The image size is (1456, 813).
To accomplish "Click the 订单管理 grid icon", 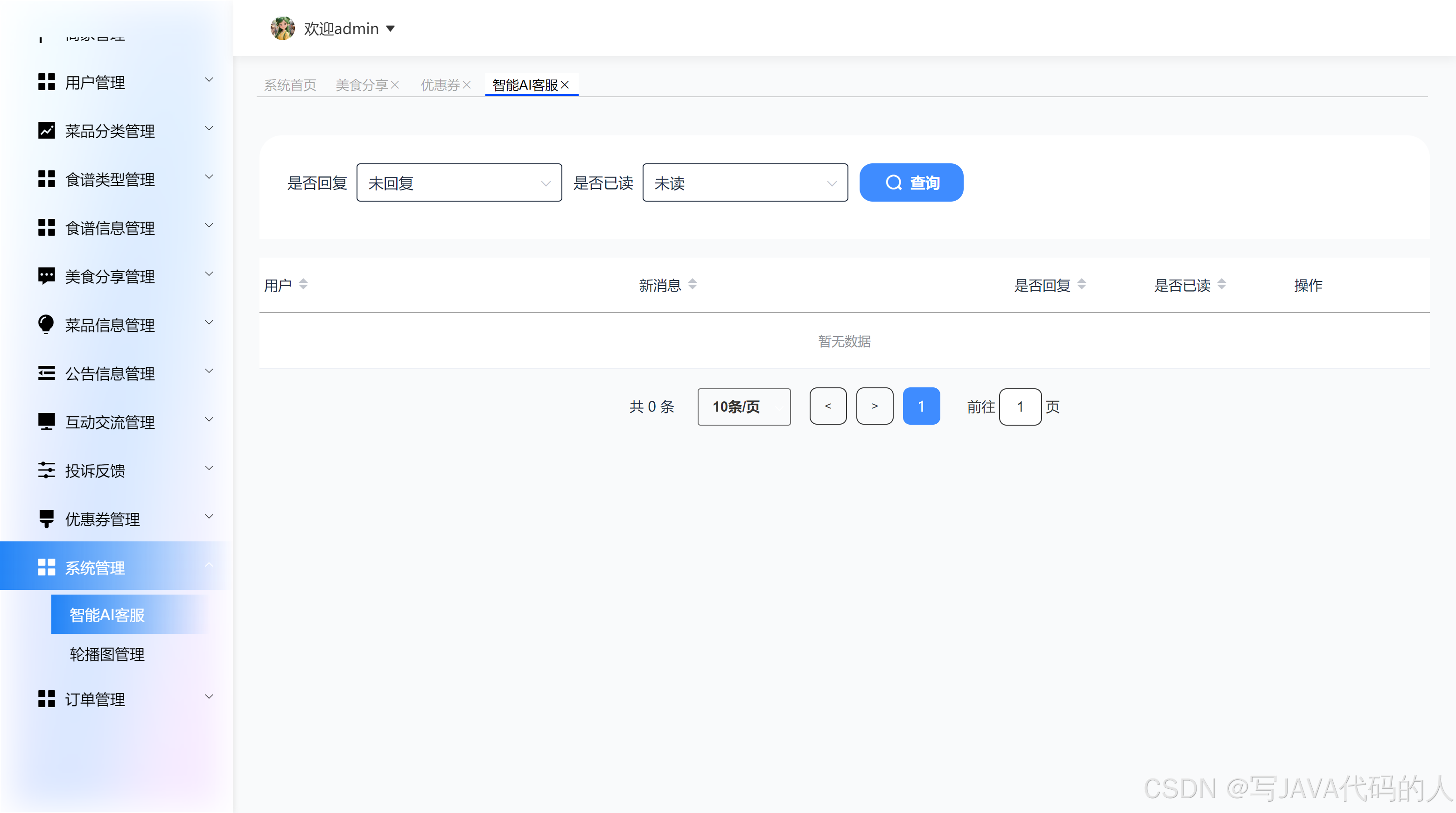I will 46,699.
